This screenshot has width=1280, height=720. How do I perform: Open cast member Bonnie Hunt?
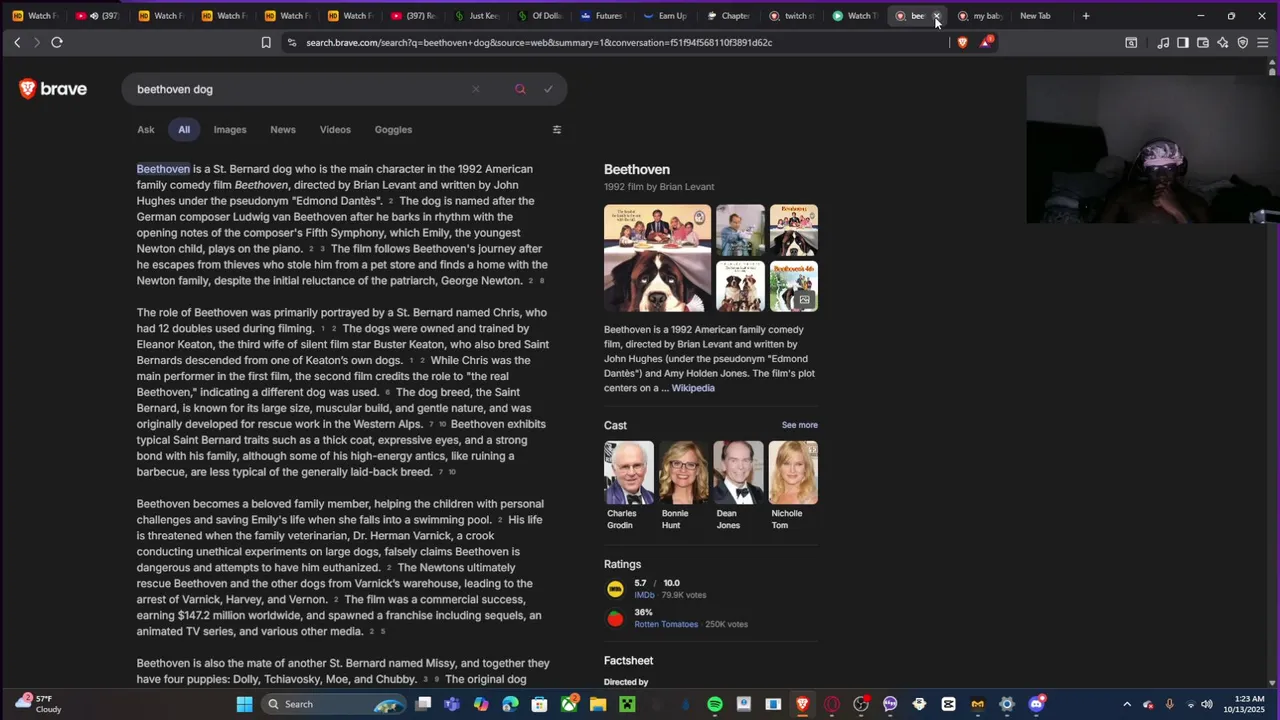tap(683, 486)
